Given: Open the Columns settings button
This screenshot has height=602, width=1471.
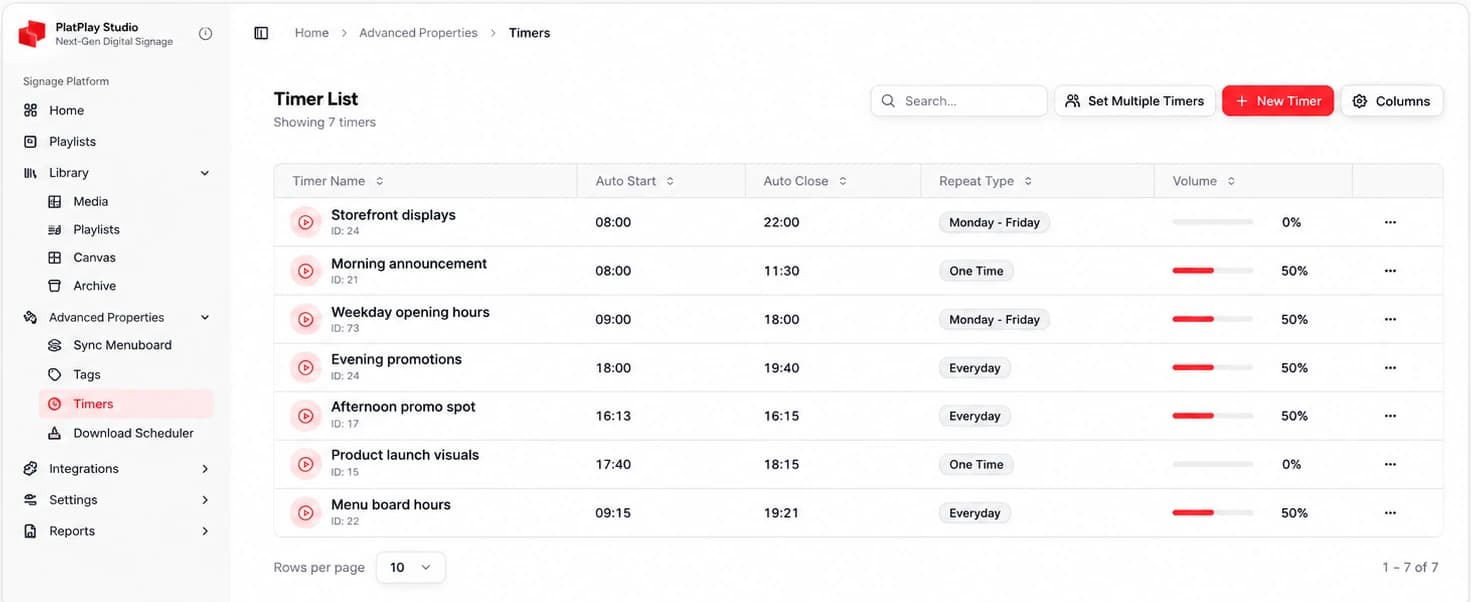Looking at the screenshot, I should coord(1392,101).
